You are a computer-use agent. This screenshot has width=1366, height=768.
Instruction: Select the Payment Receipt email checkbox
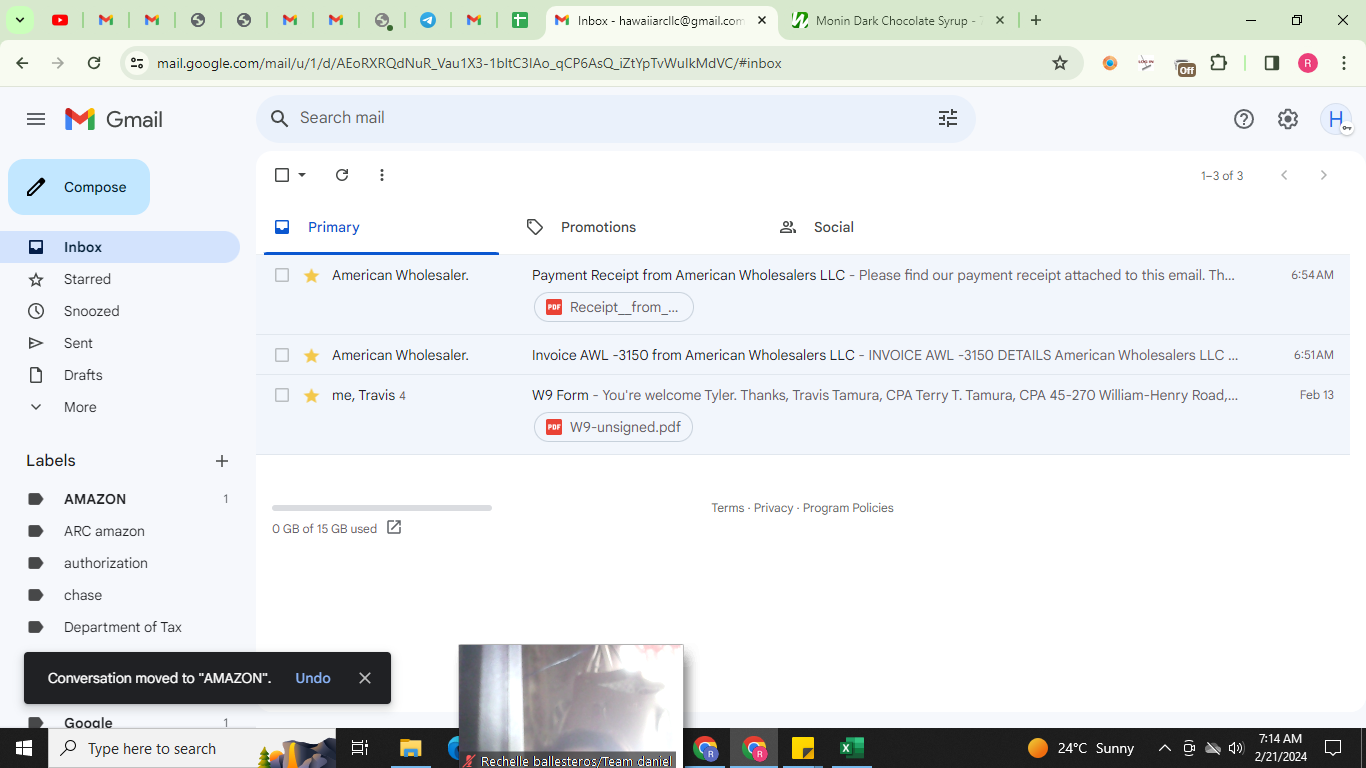282,275
